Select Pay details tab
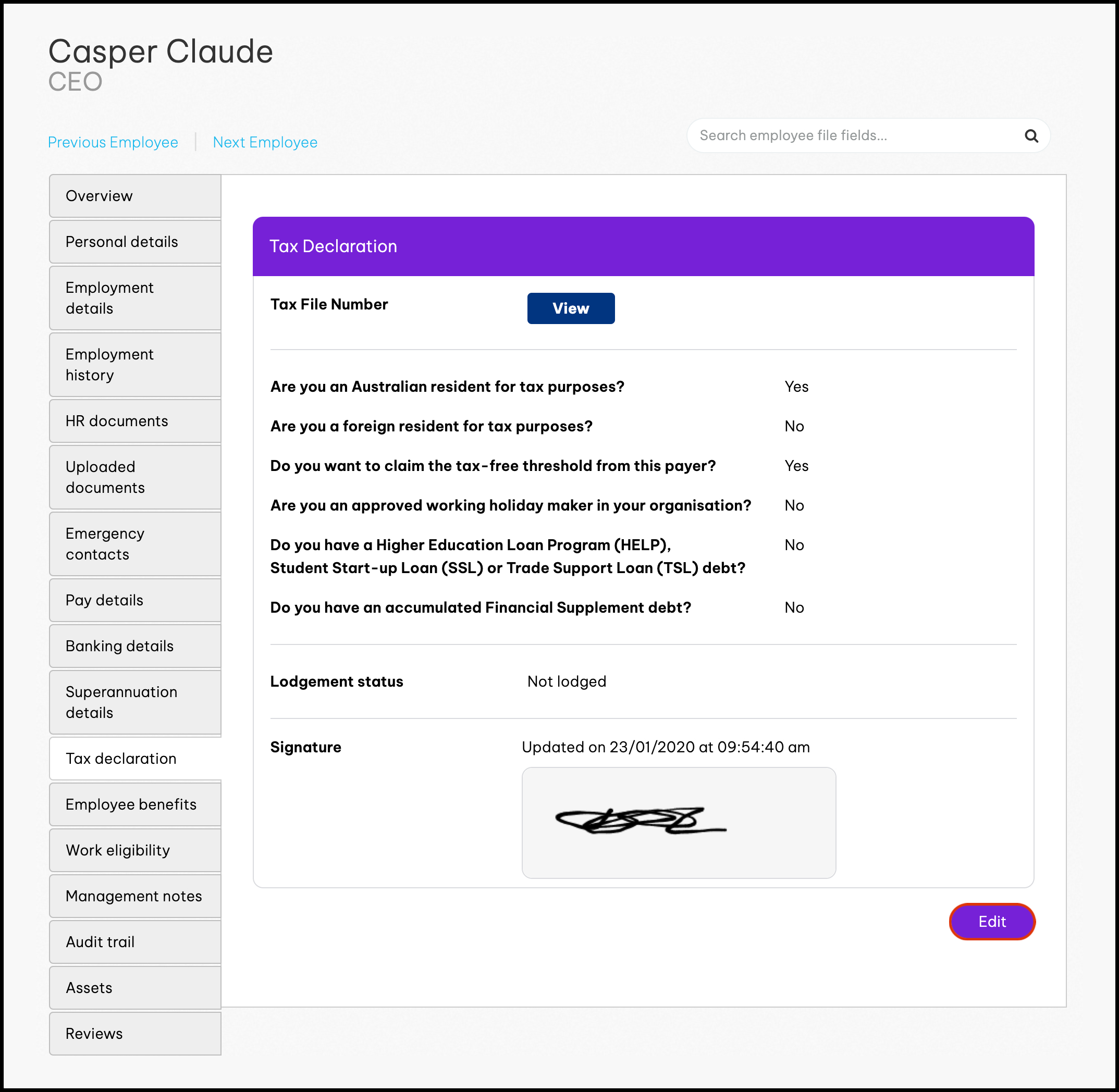1119x1092 pixels. point(135,600)
